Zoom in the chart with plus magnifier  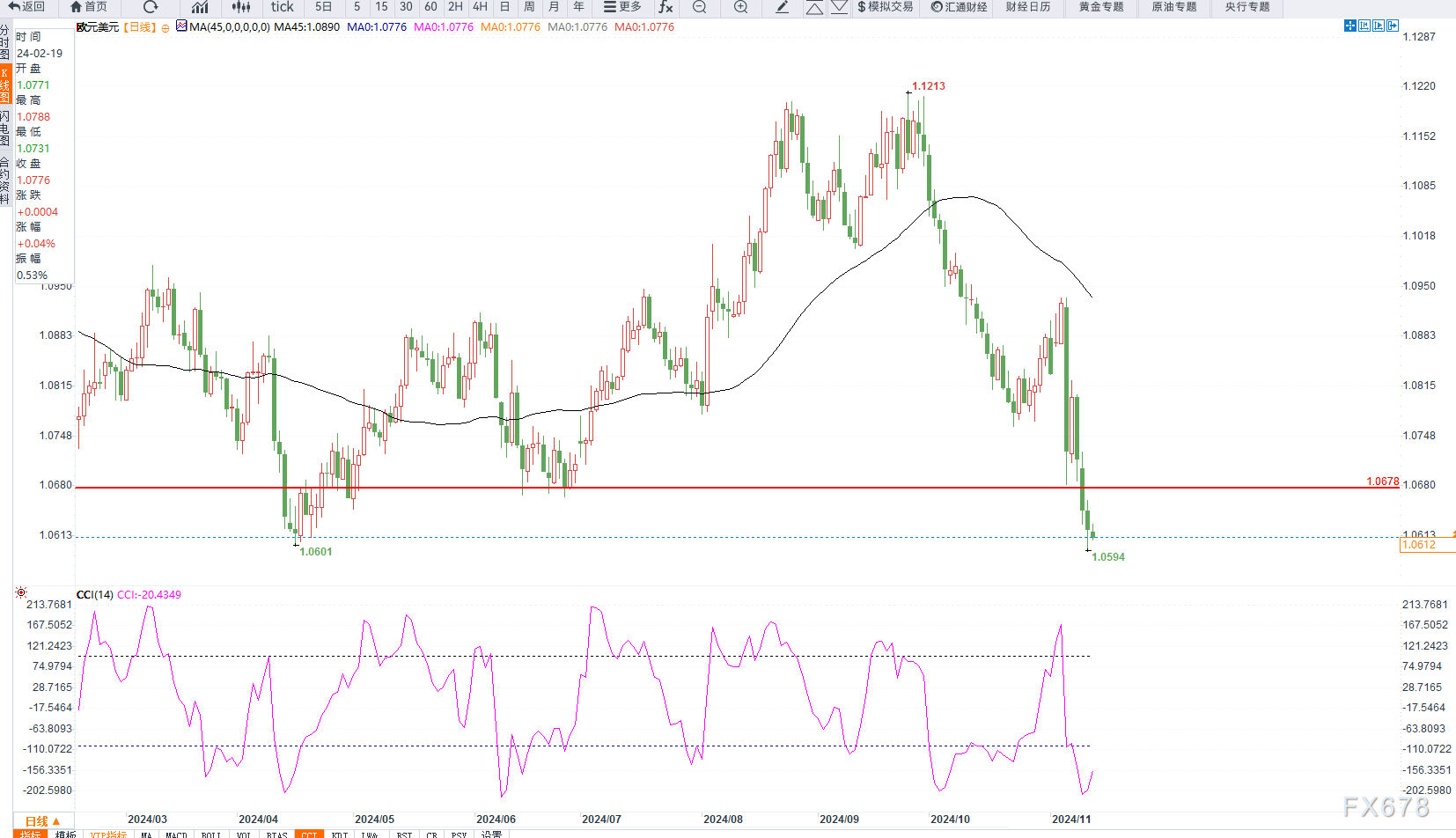[740, 7]
